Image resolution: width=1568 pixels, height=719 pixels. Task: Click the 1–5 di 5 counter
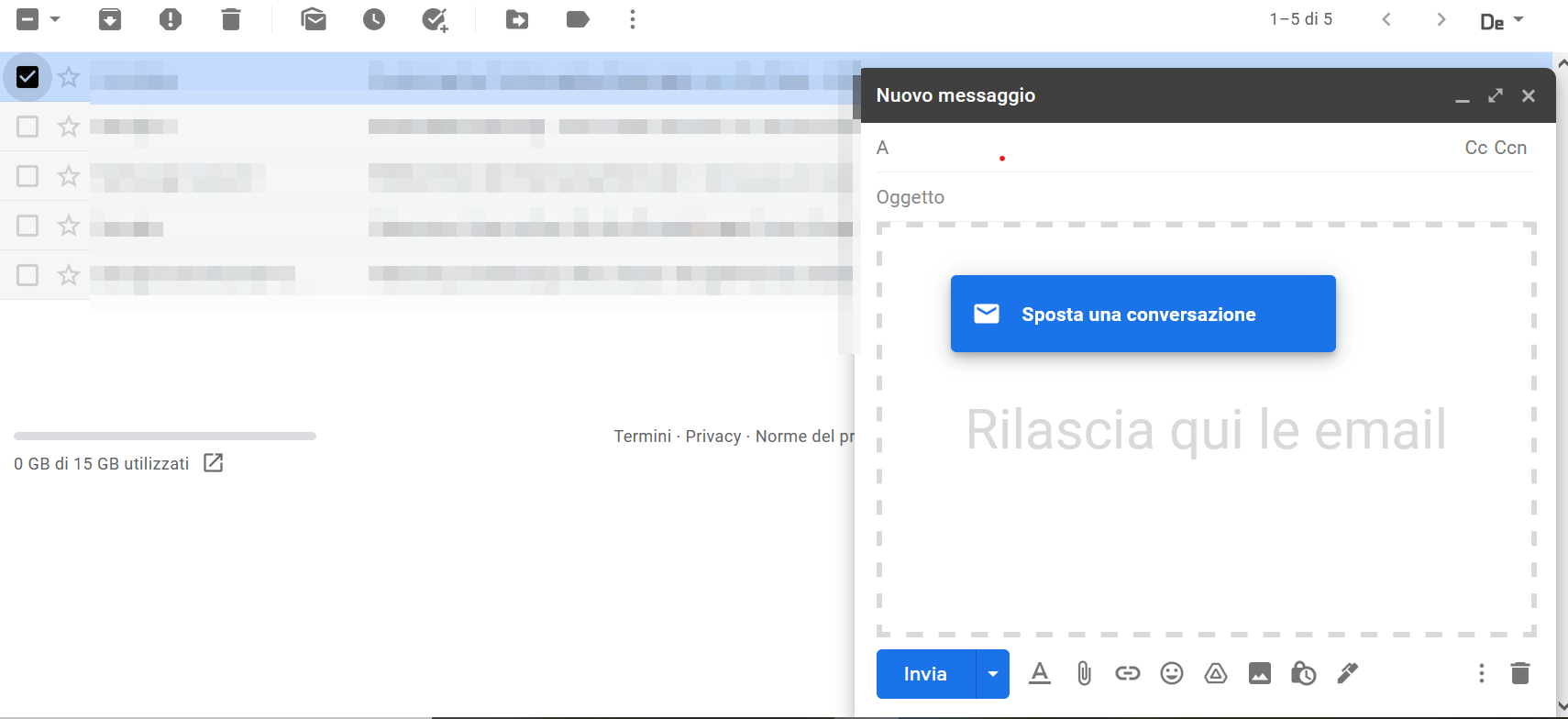[1300, 19]
